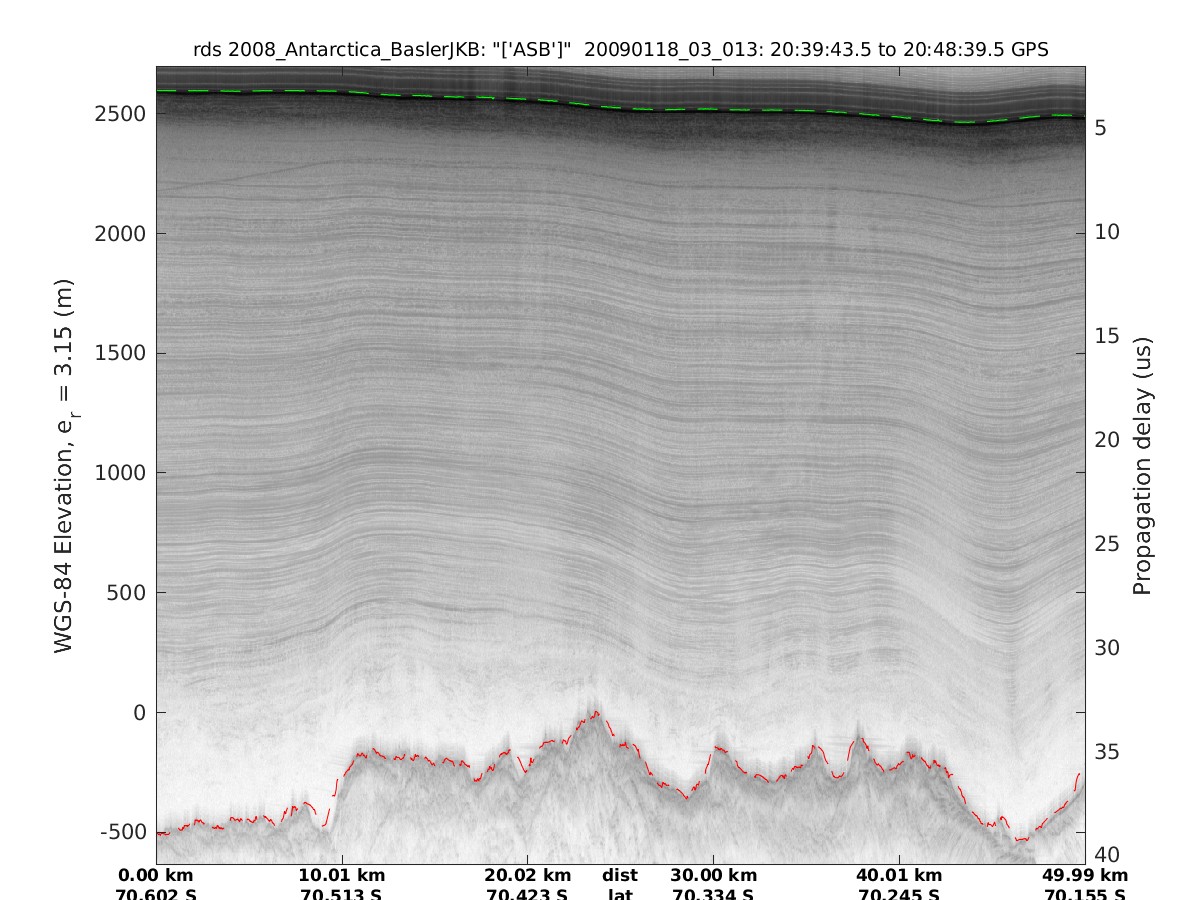Click the 1500 elevation tick label
The height and width of the screenshot is (900, 1200).
coord(120,353)
